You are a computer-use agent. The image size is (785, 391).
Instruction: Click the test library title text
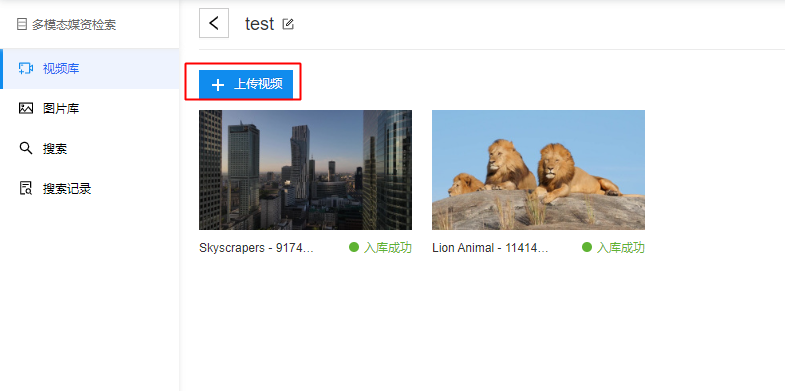(x=259, y=24)
